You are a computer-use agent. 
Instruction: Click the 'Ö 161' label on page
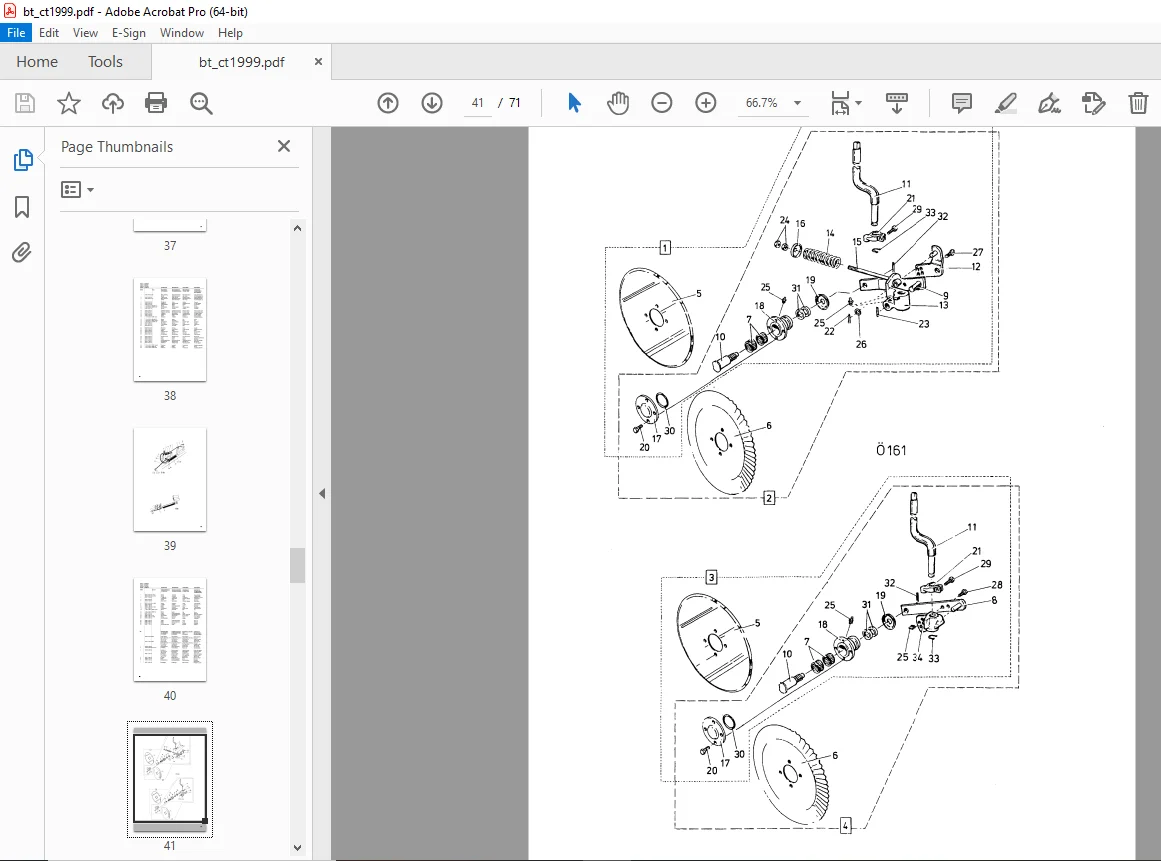coord(891,450)
